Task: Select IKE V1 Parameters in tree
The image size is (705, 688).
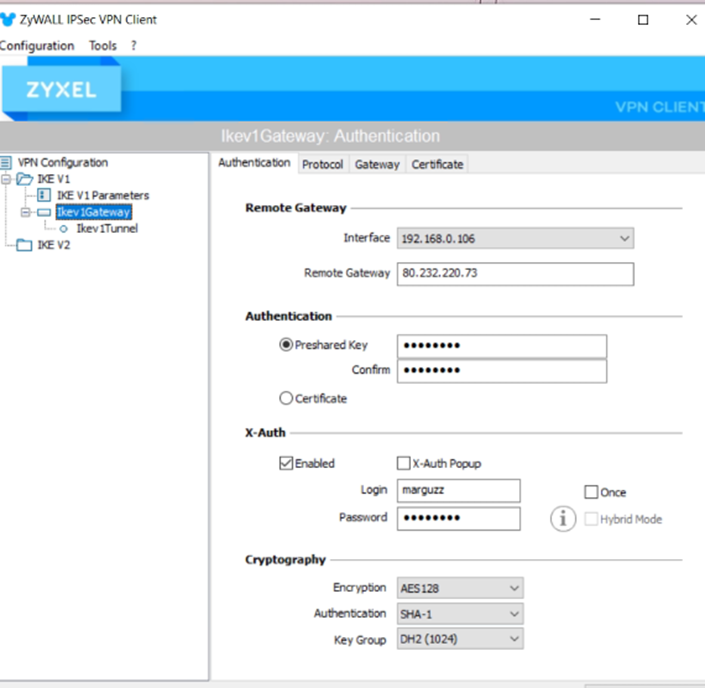Action: point(102,195)
